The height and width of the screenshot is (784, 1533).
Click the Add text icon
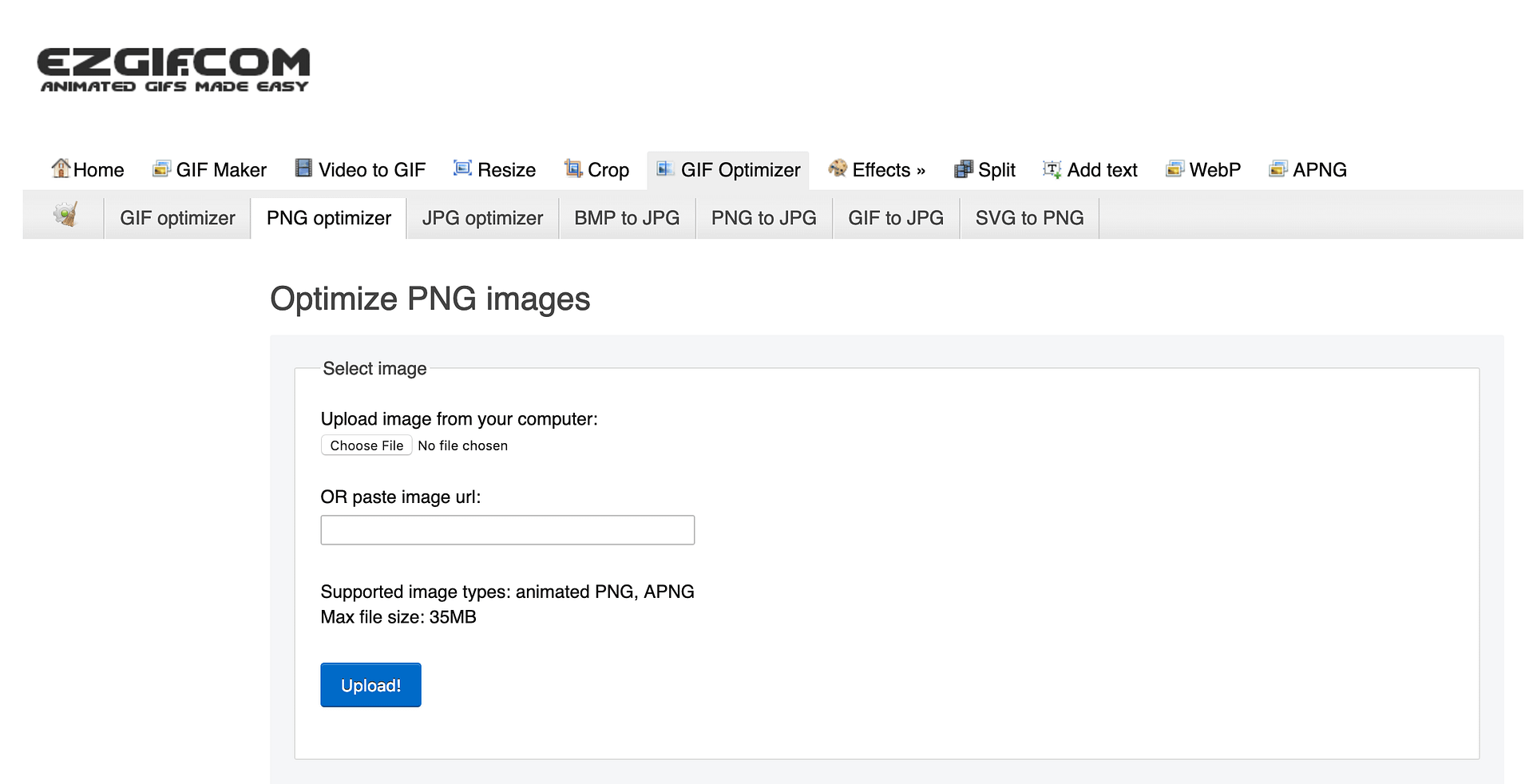tap(1052, 169)
